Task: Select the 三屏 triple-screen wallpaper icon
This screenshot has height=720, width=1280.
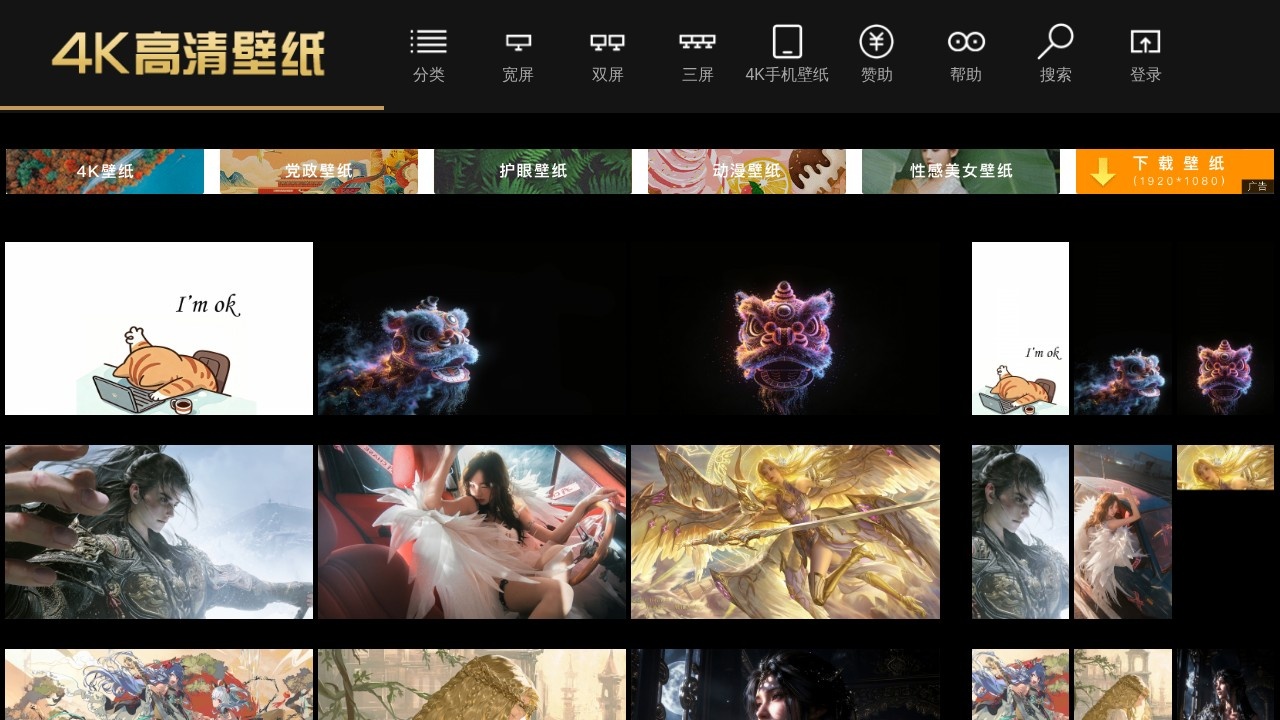Action: coord(696,53)
